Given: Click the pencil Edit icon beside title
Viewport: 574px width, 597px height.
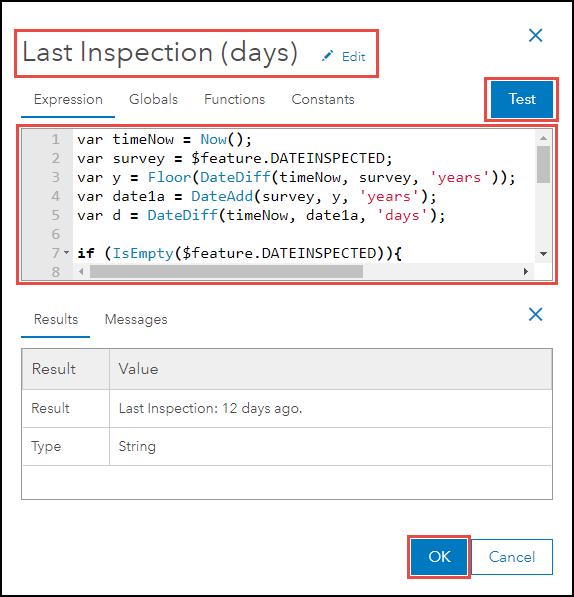Looking at the screenshot, I should click(x=327, y=56).
